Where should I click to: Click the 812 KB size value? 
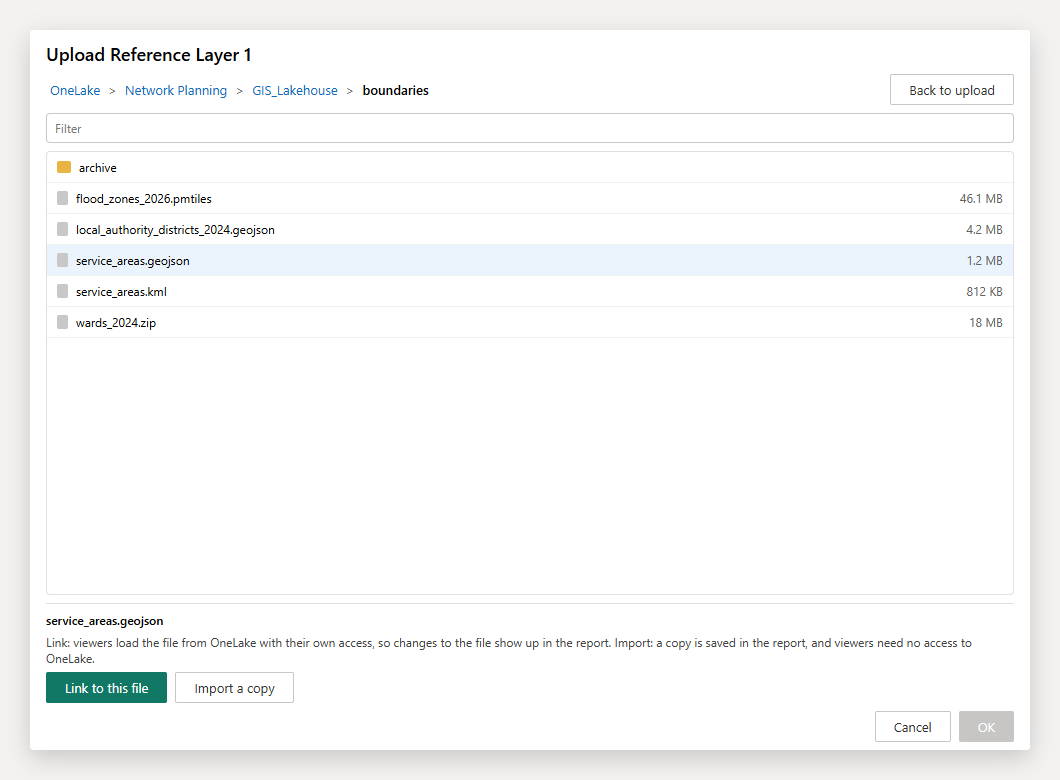point(984,292)
